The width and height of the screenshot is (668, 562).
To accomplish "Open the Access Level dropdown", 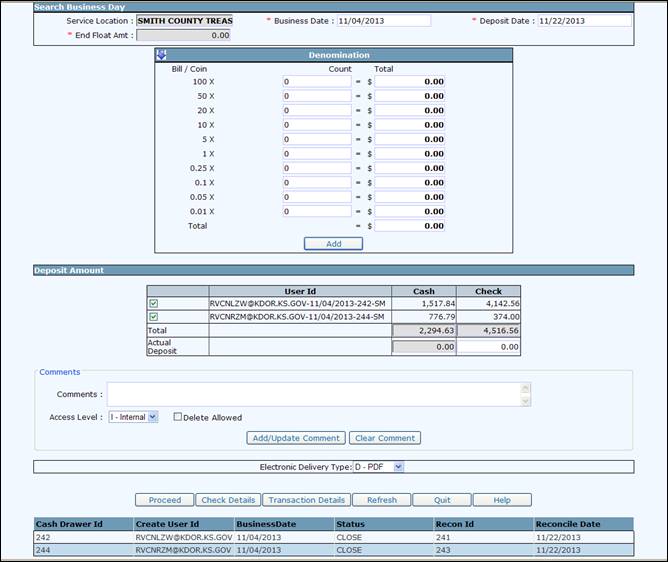I will coord(133,417).
